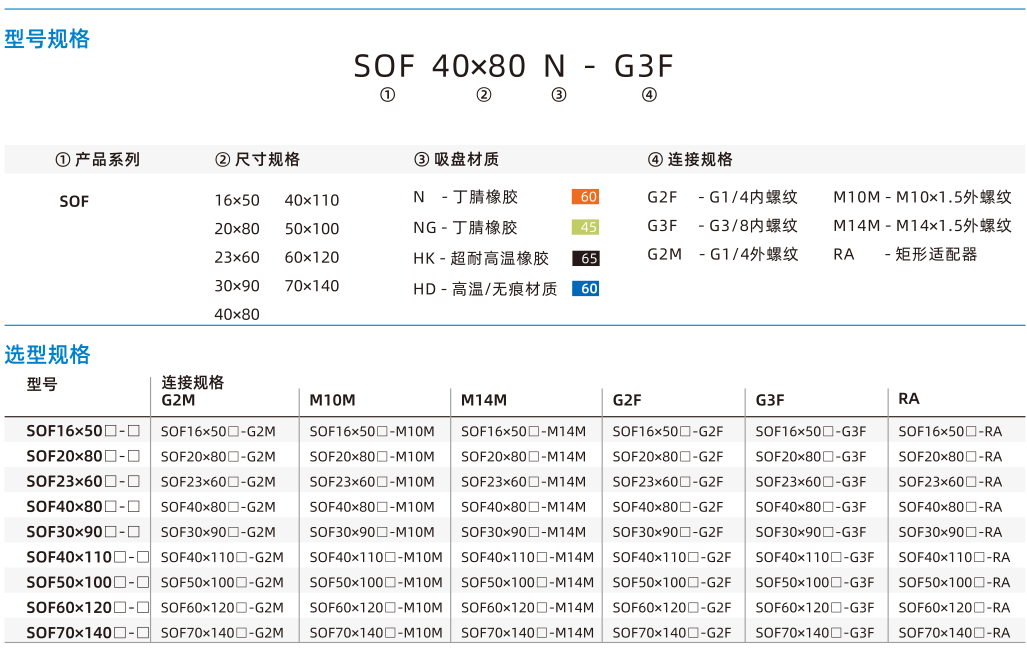Select cell SOF40×80□-G2F
Viewport: 1027px width, 648px height.
coord(668,507)
